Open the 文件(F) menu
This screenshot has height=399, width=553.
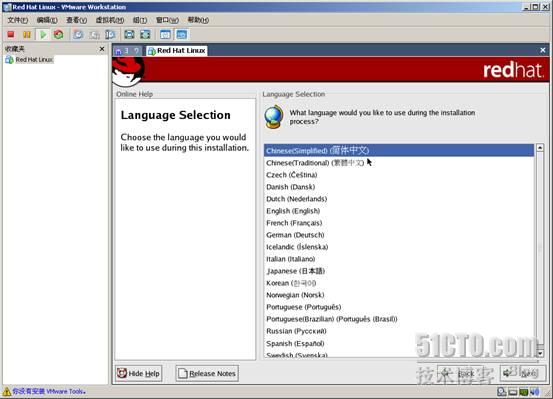(x=18, y=20)
